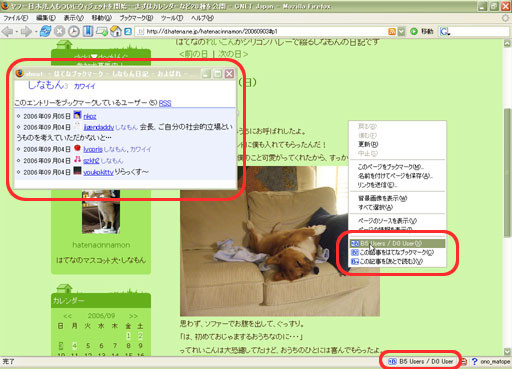
Task: Choose 背景画像を表示 in context menu
Action: [x=397, y=198]
